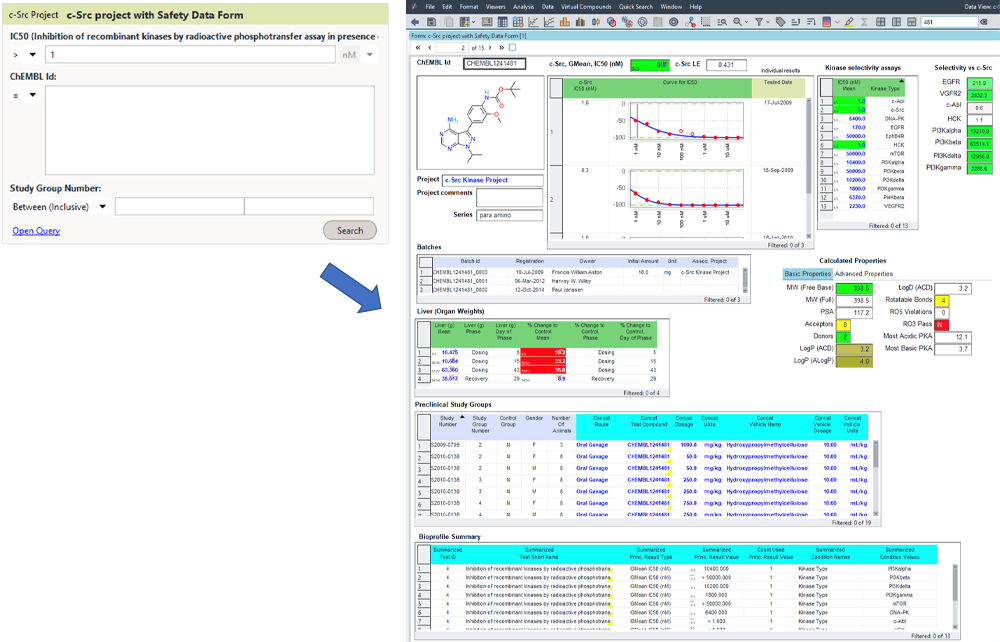Open the magnifying glass search tool
The image size is (1000, 642).
[x=737, y=23]
